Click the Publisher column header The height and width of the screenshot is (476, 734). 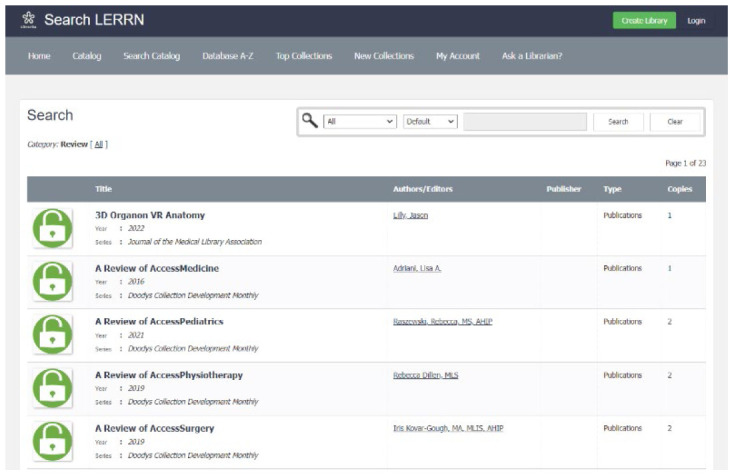564,189
